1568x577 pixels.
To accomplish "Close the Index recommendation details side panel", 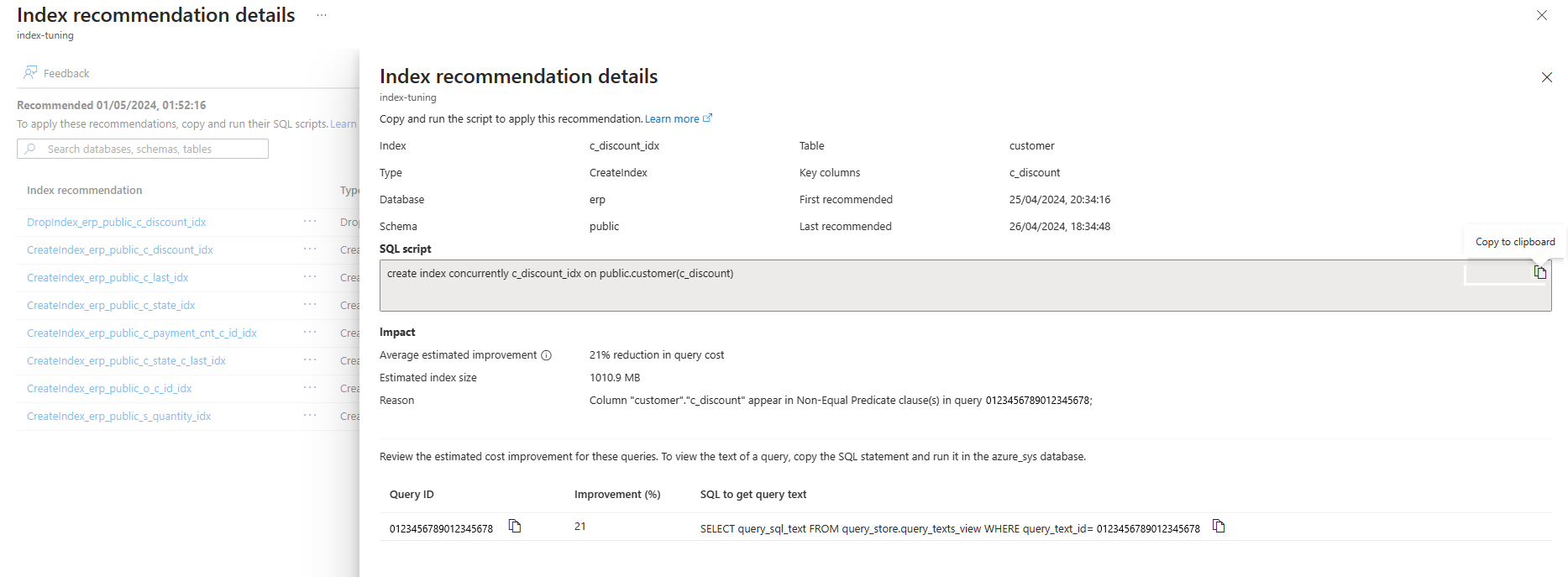I will [x=1546, y=77].
